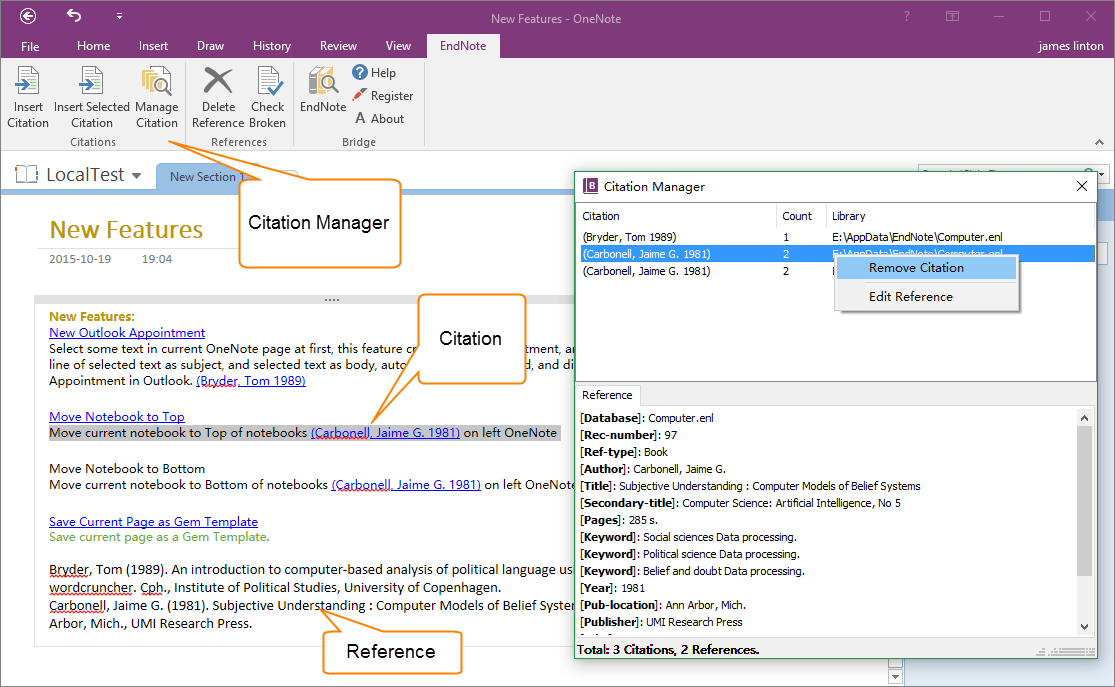The width and height of the screenshot is (1115, 687).
Task: Click the Year 1981 line
Action: [x=612, y=588]
